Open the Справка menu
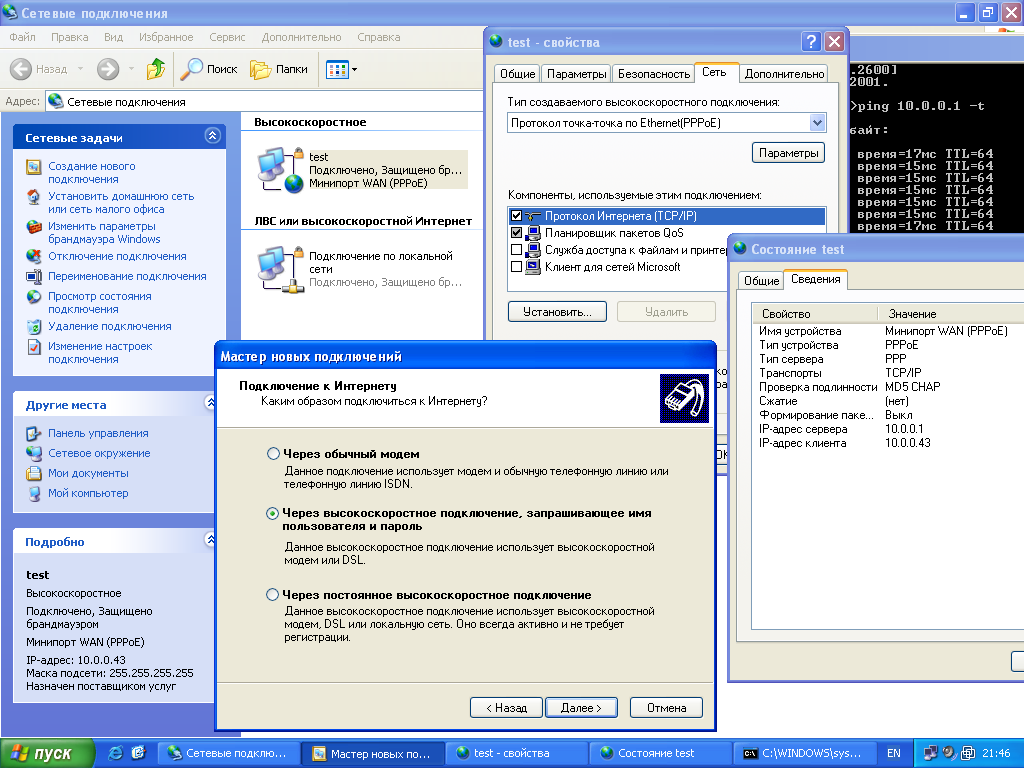This screenshot has width=1024, height=768. point(379,37)
